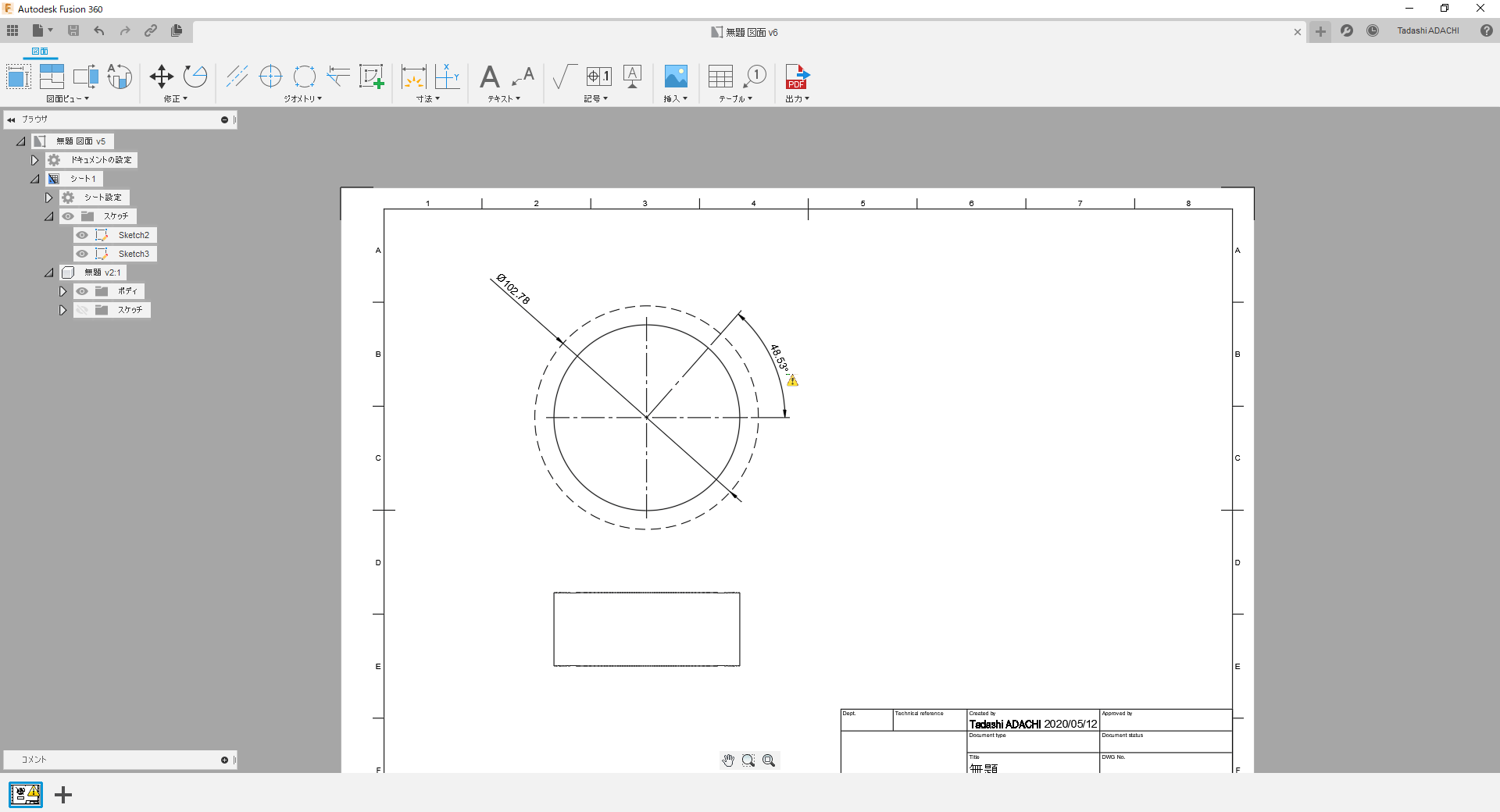
Task: Select the Datum Identifier tool
Action: [633, 77]
